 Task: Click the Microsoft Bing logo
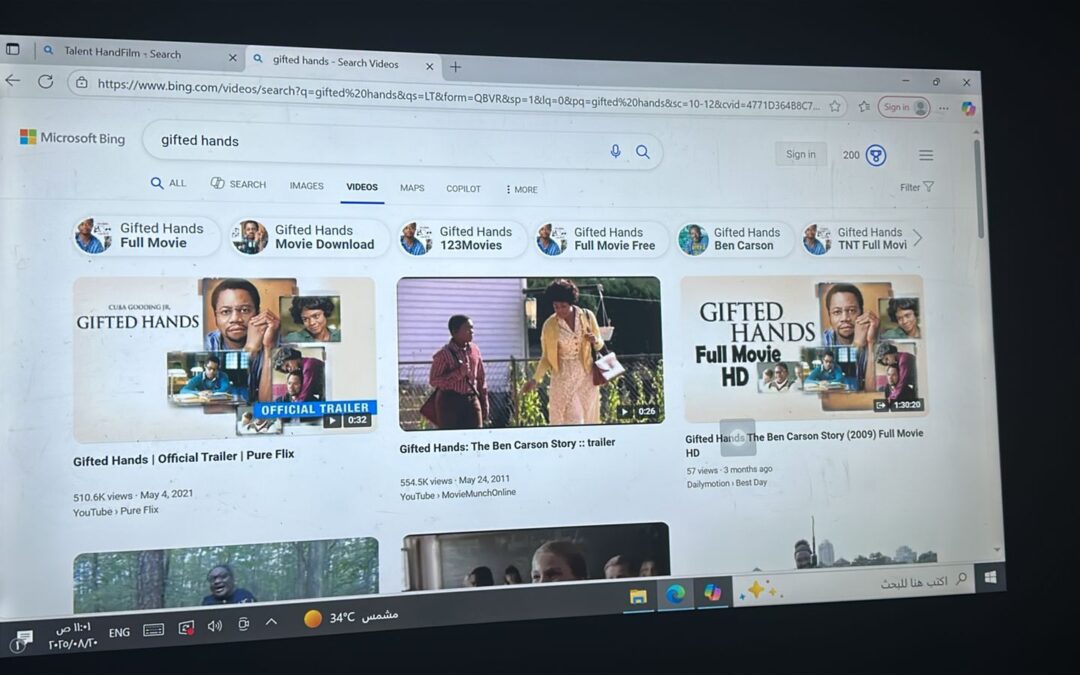71,138
